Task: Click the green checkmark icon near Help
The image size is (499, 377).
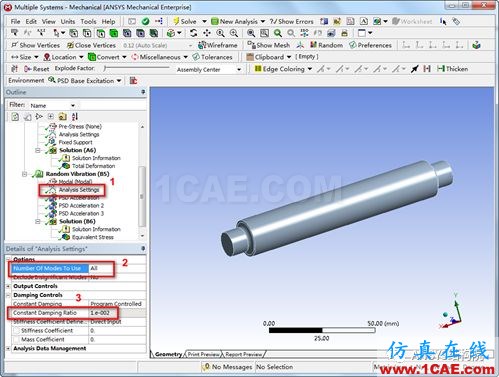Action: coord(145,21)
